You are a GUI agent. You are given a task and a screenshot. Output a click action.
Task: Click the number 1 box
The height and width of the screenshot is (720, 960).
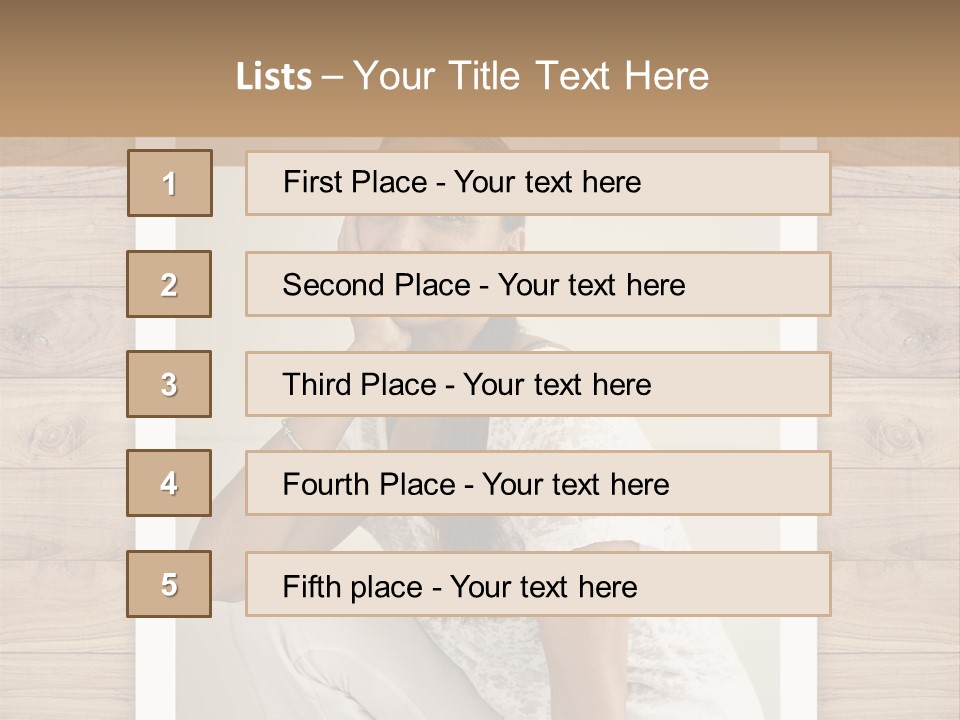click(x=169, y=183)
